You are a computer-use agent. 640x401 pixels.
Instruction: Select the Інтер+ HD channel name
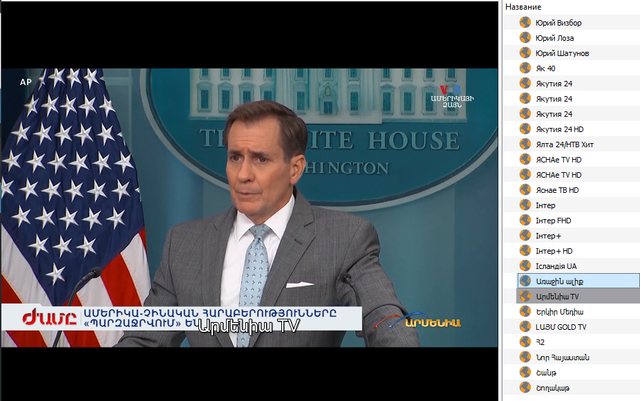(x=554, y=251)
